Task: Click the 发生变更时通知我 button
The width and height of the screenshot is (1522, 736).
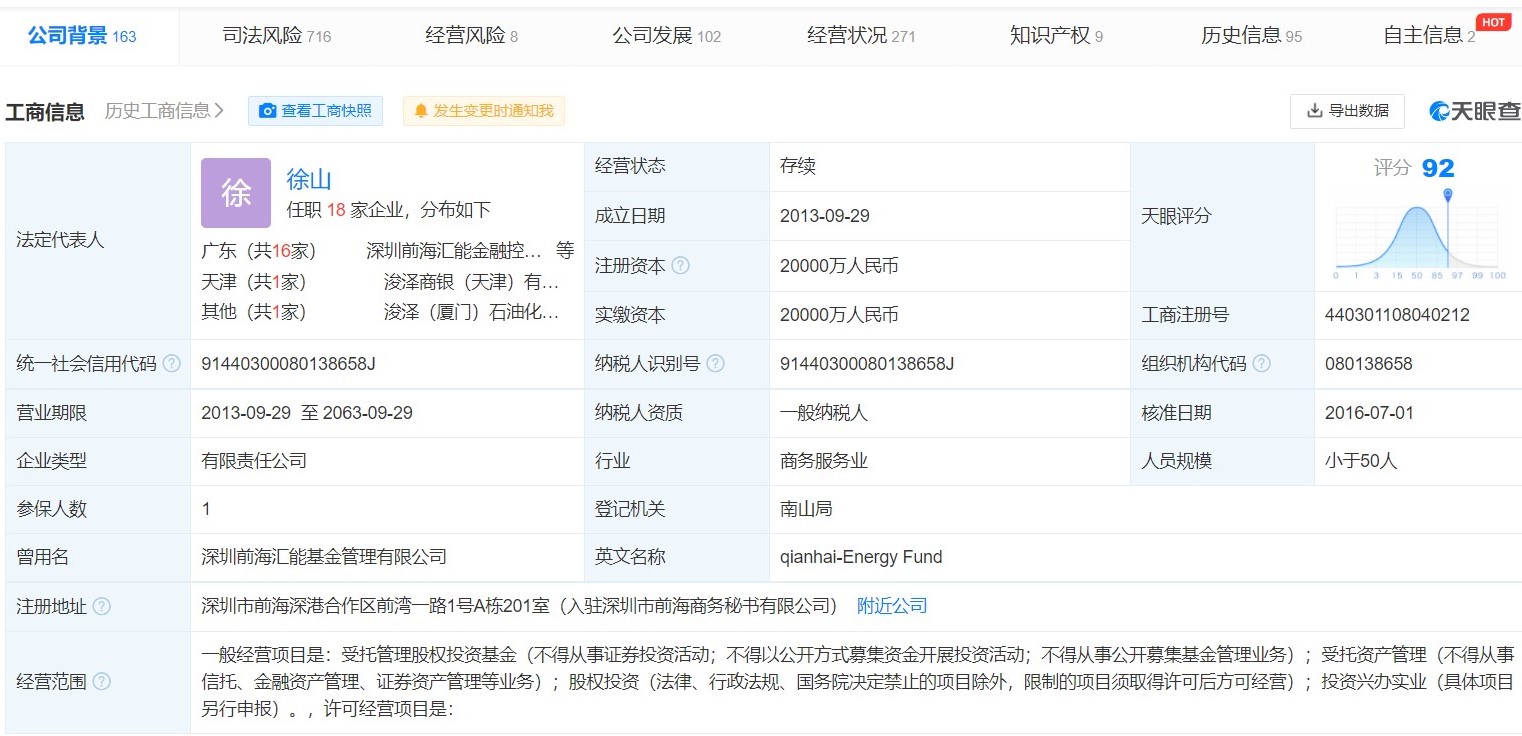Action: [484, 111]
